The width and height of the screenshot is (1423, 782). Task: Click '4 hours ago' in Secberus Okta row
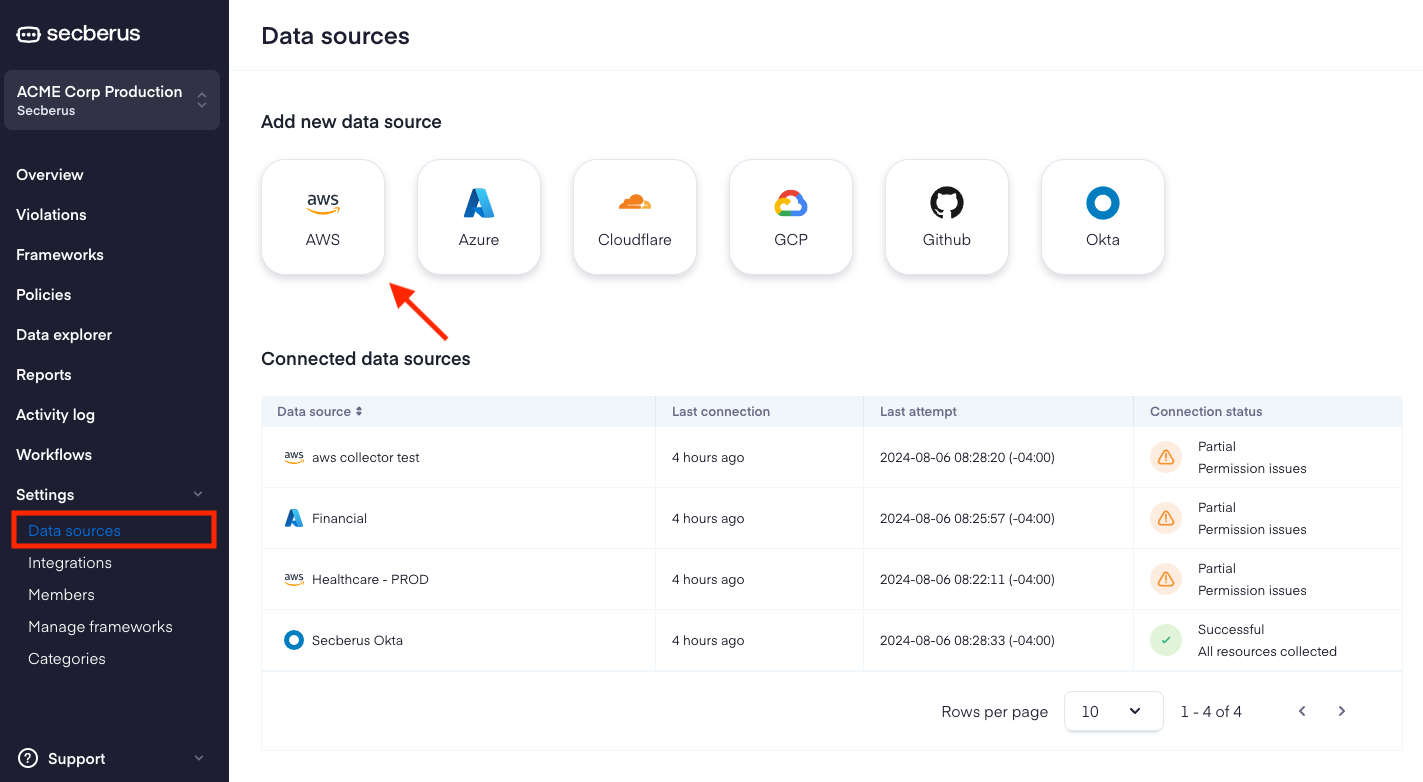(x=708, y=640)
